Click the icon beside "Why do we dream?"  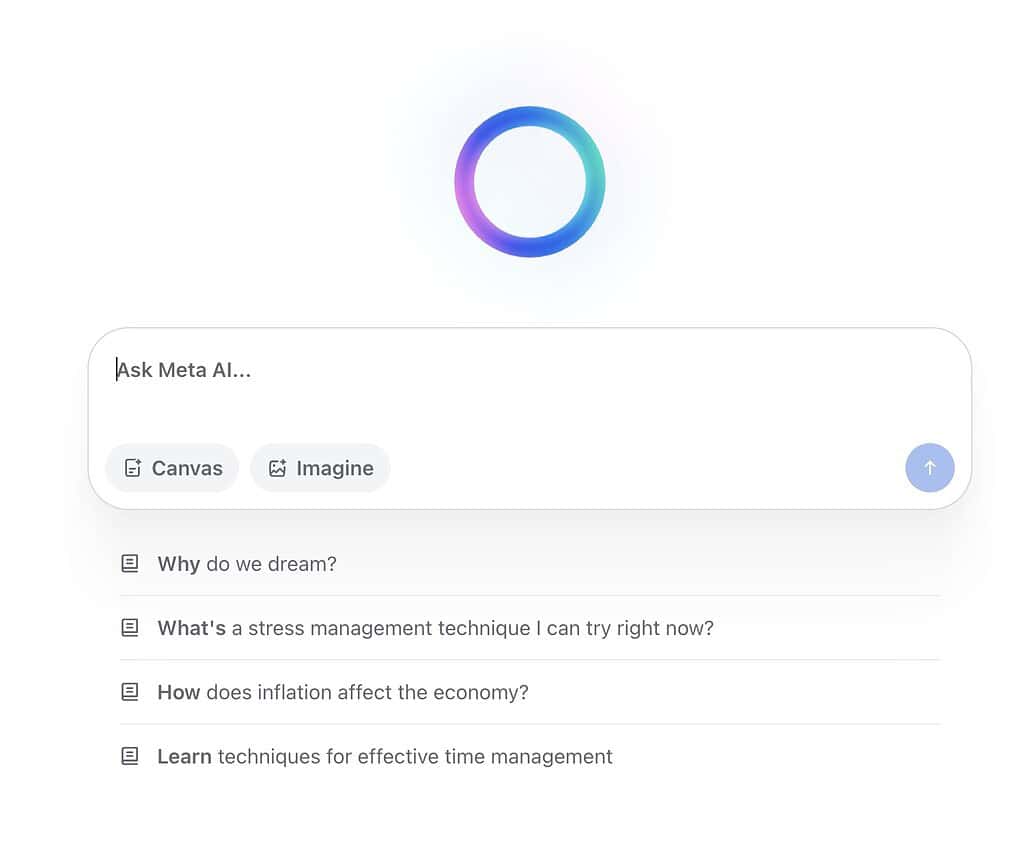tap(130, 564)
